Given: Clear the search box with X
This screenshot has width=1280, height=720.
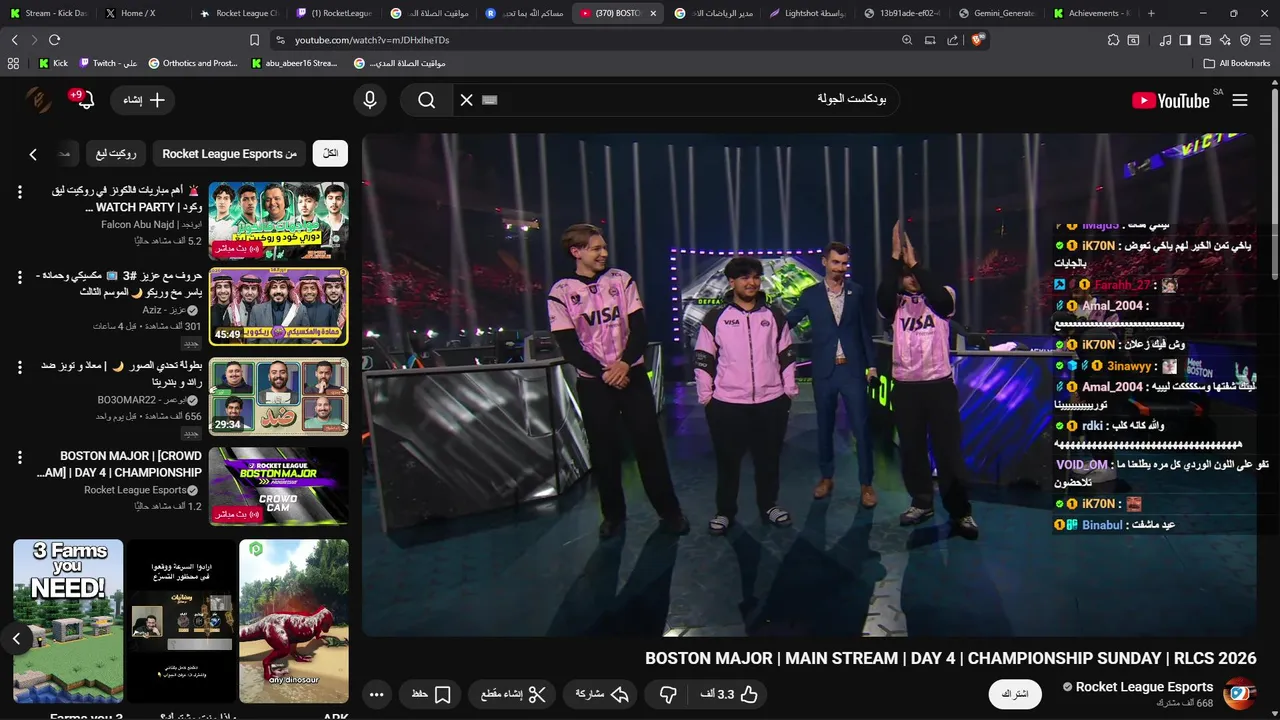Looking at the screenshot, I should tap(466, 100).
